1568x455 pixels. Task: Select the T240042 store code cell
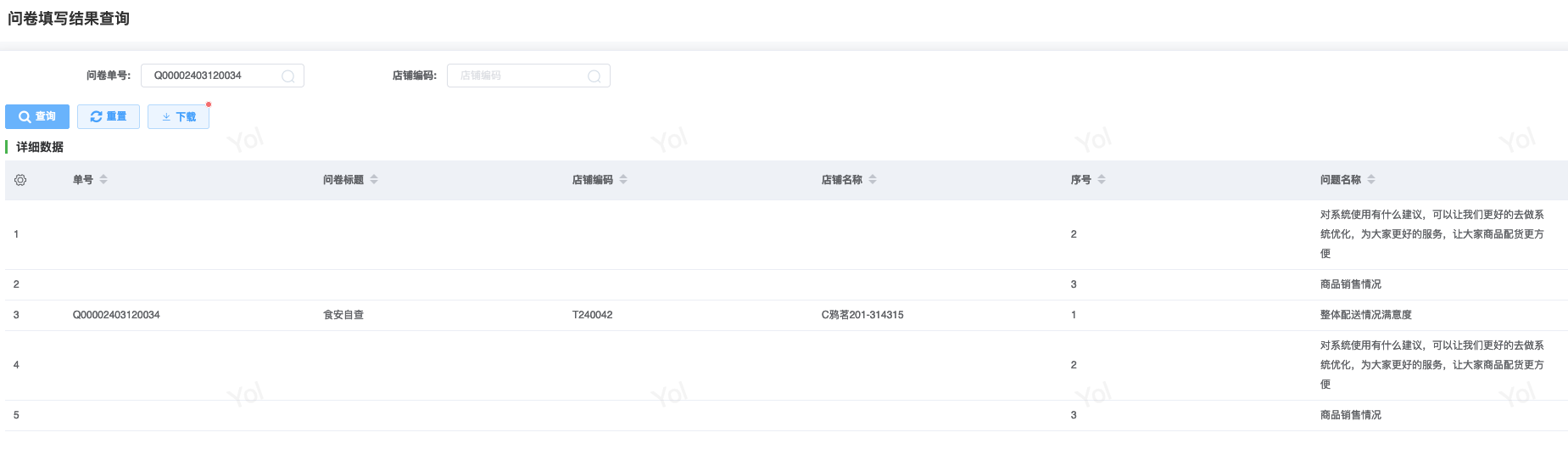pos(592,315)
